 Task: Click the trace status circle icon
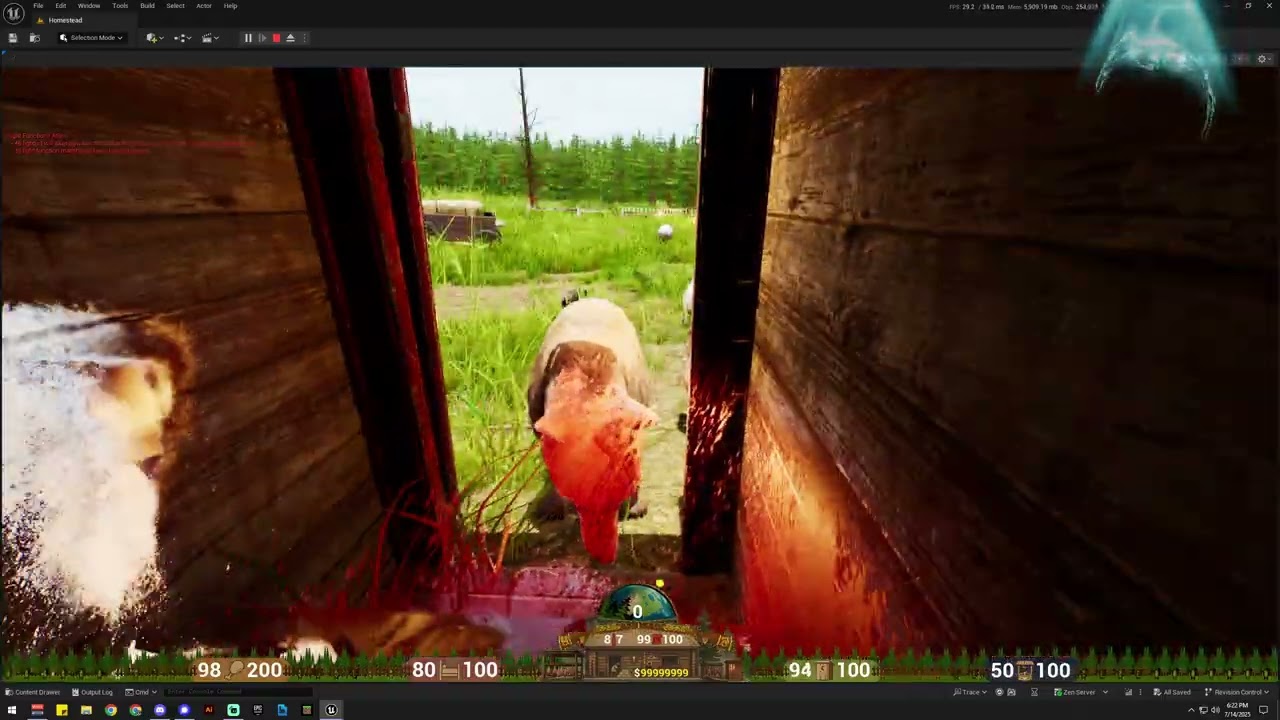pyautogui.click(x=999, y=692)
